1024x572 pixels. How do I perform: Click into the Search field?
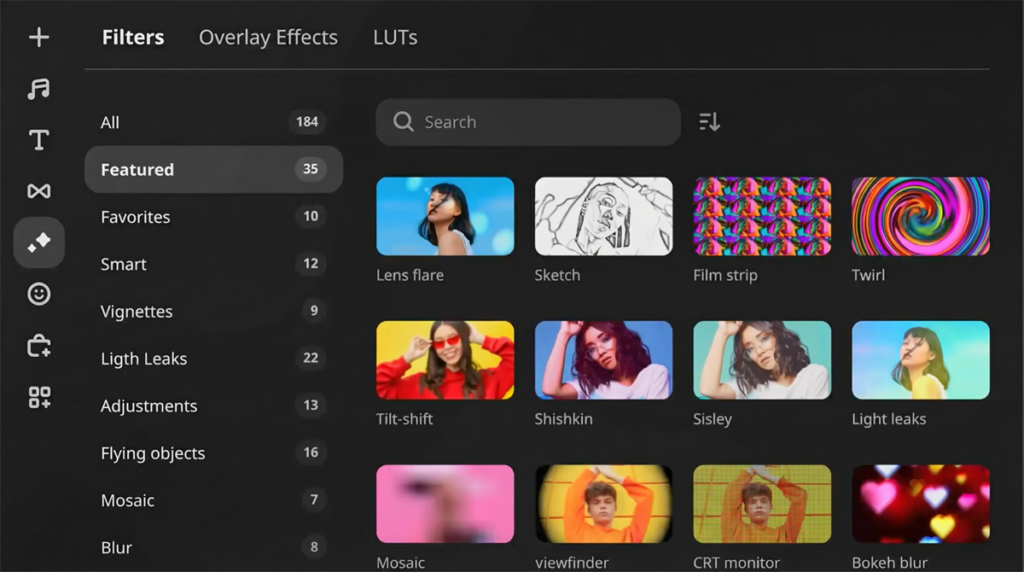528,122
